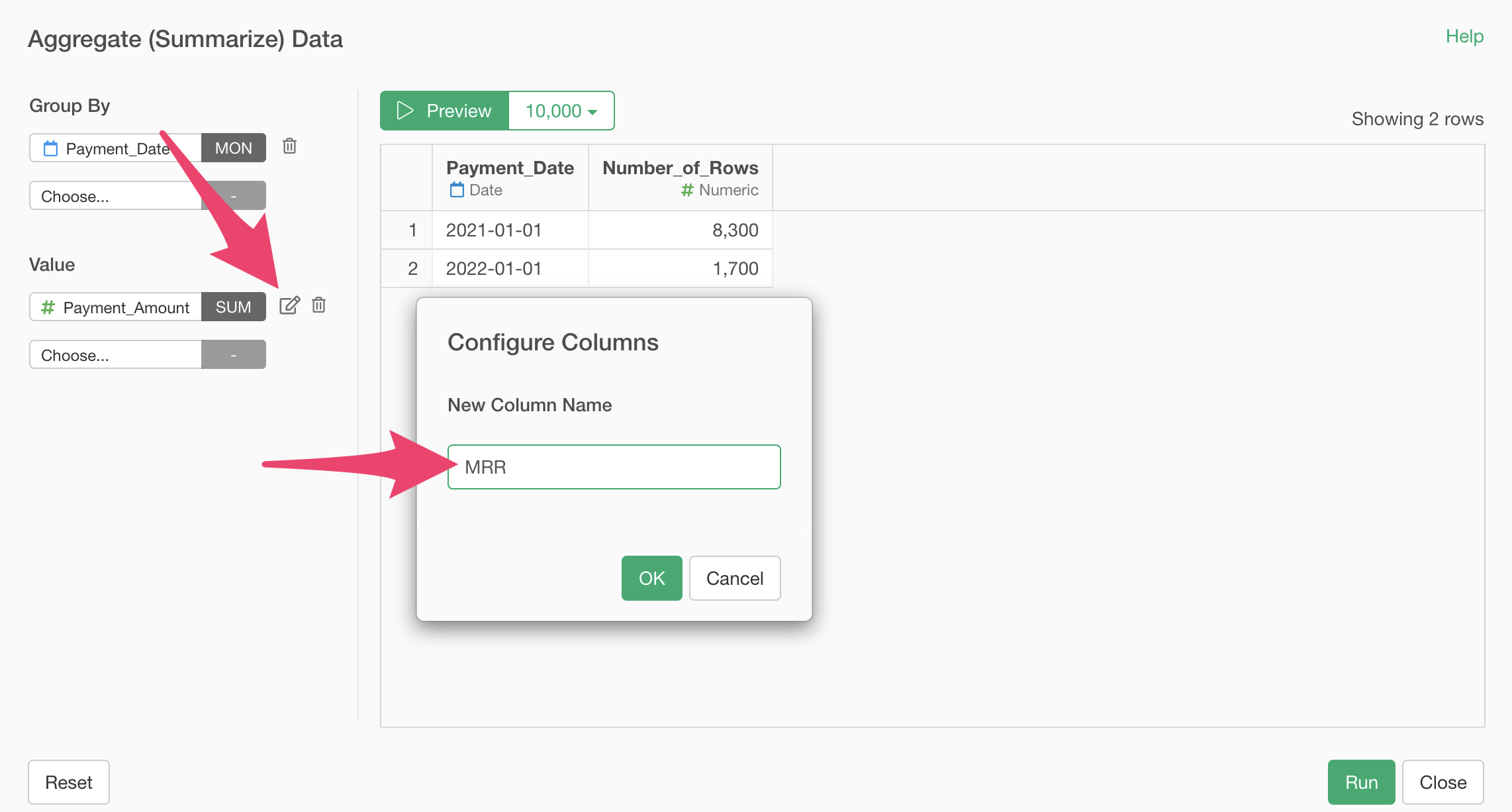Reset the aggregate settings
The width and height of the screenshot is (1512, 812).
click(x=69, y=782)
